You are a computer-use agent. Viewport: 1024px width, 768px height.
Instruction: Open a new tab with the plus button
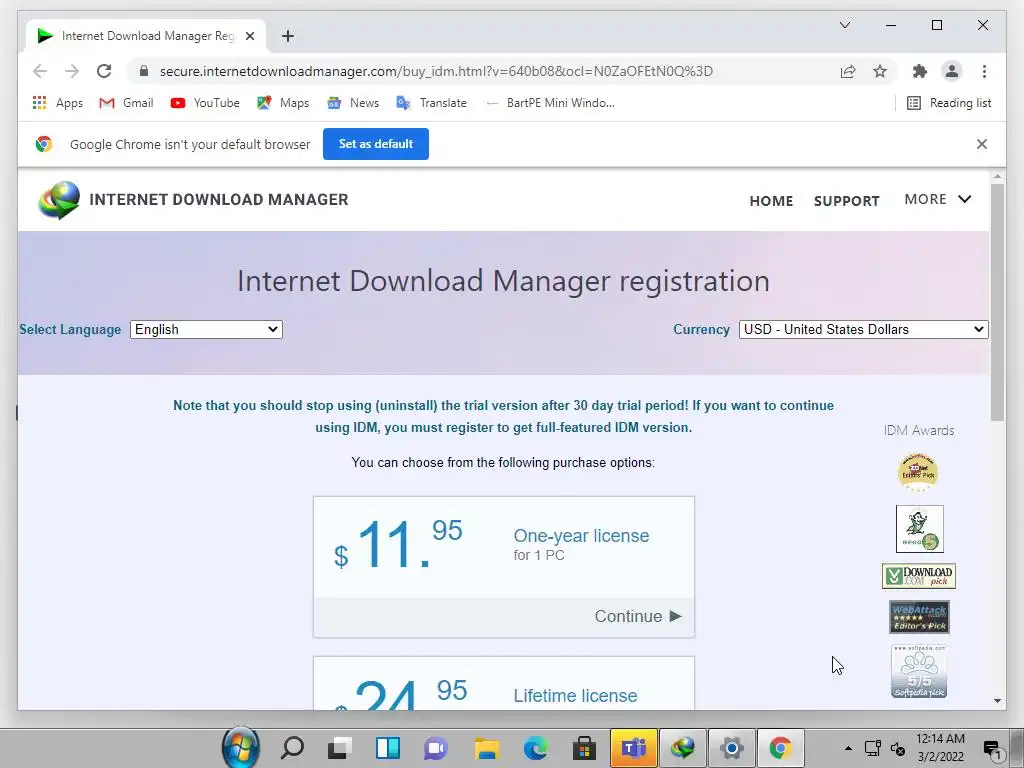[x=287, y=36]
